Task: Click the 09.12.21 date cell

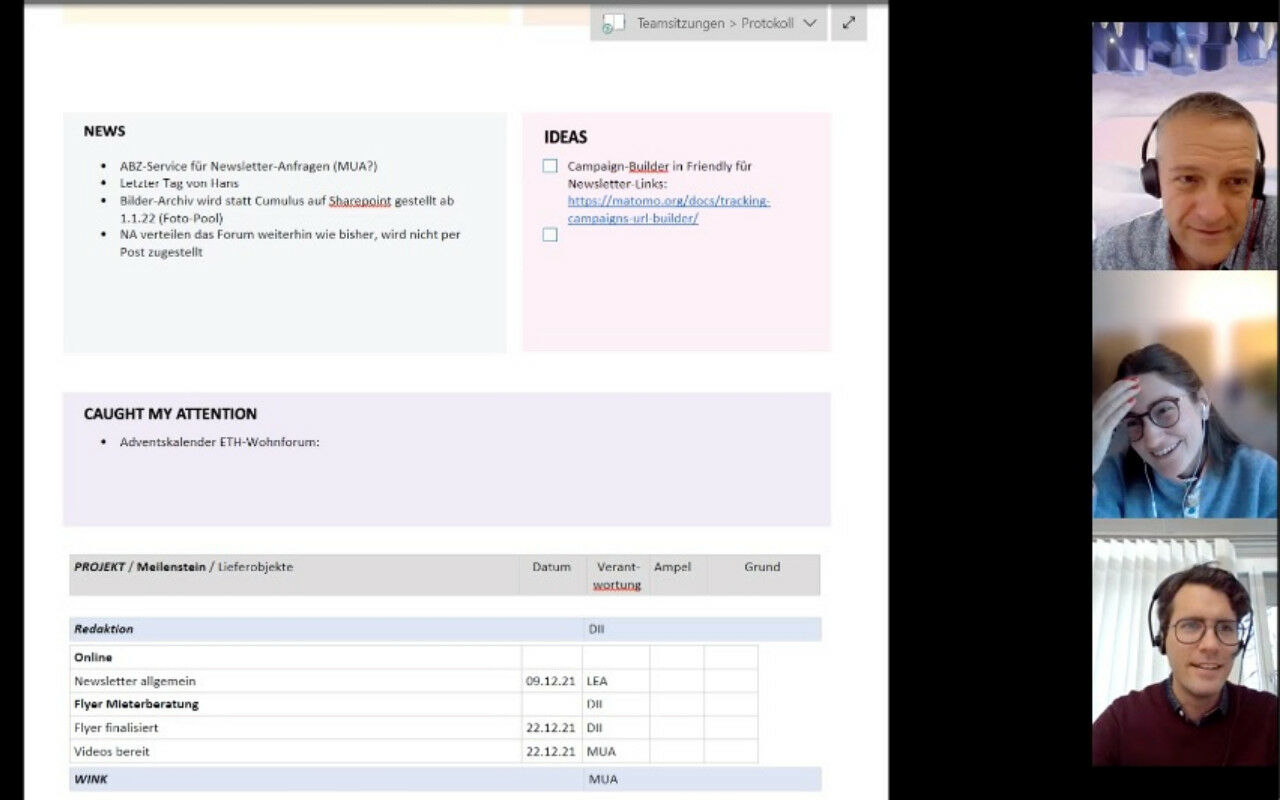Action: (x=550, y=681)
